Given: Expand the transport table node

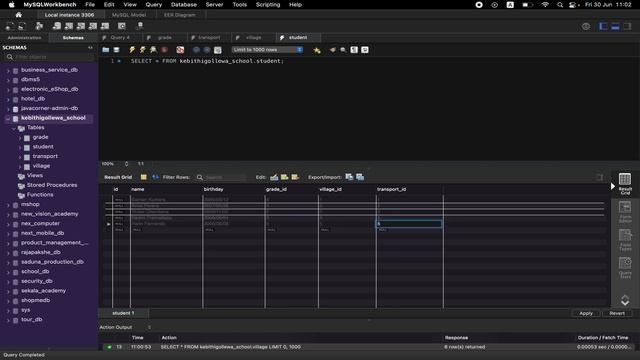Looking at the screenshot, I should (20, 157).
